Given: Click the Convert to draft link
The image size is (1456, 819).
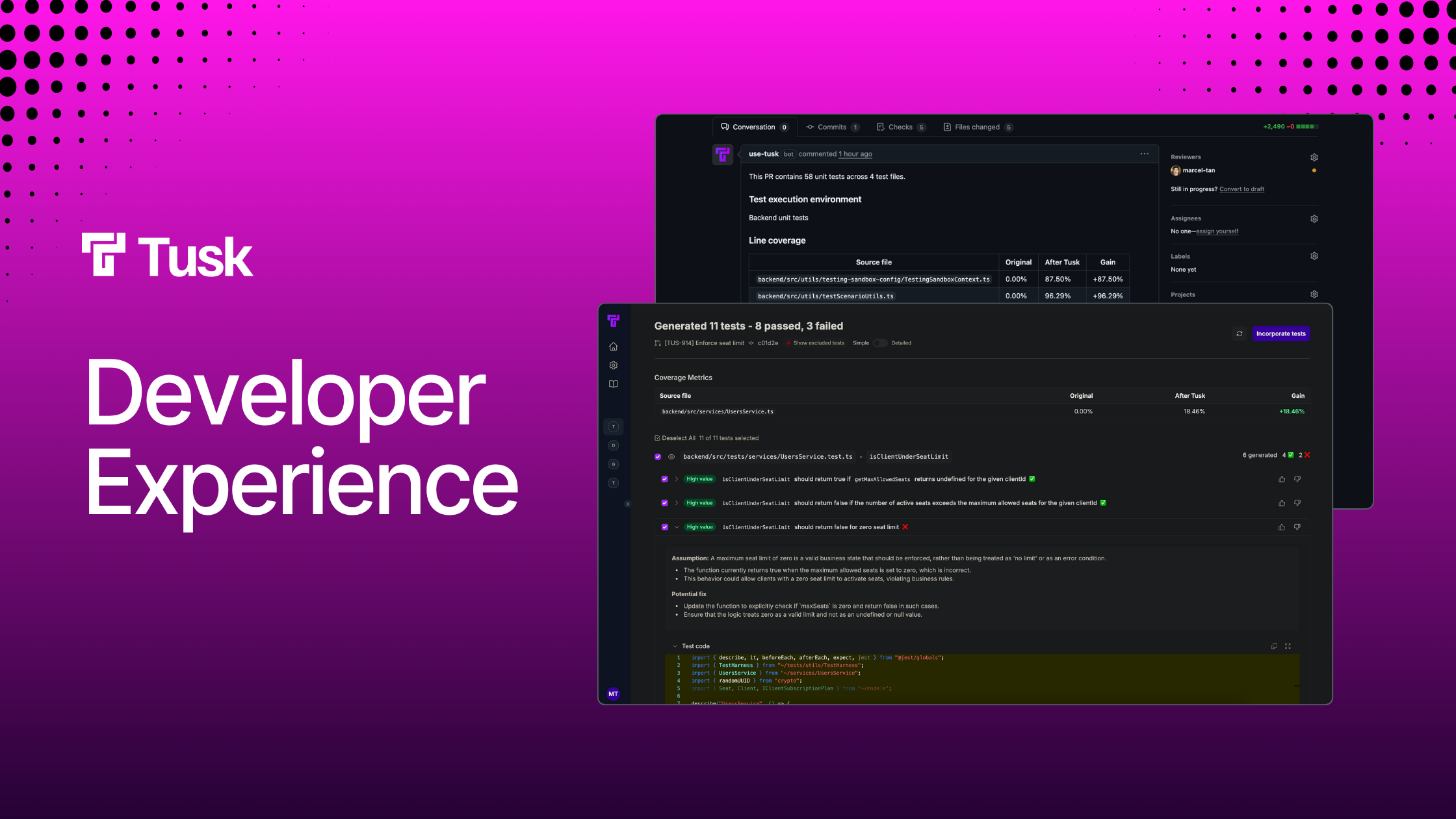Looking at the screenshot, I should 1241,189.
